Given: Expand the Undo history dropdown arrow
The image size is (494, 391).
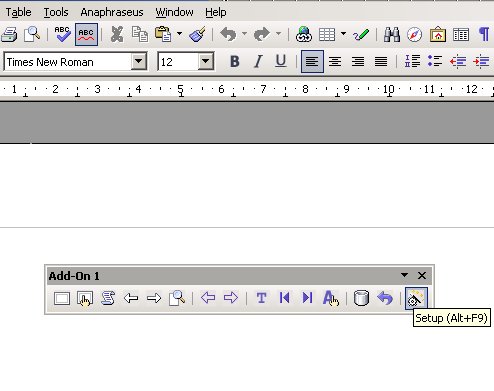Looking at the screenshot, I should point(244,34).
